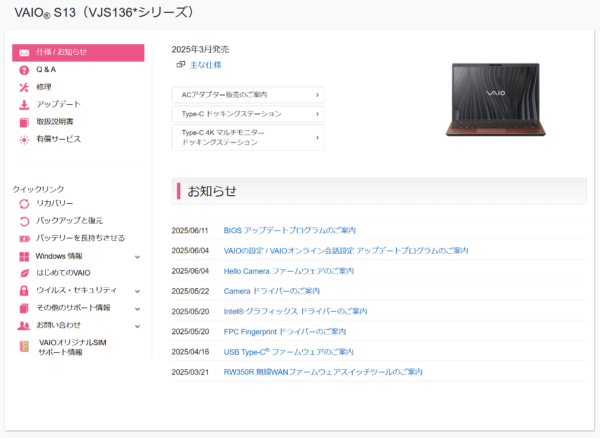Open VAIOオリジナルSIM サポート情報 link
The height and width of the screenshot is (438, 600).
72,347
